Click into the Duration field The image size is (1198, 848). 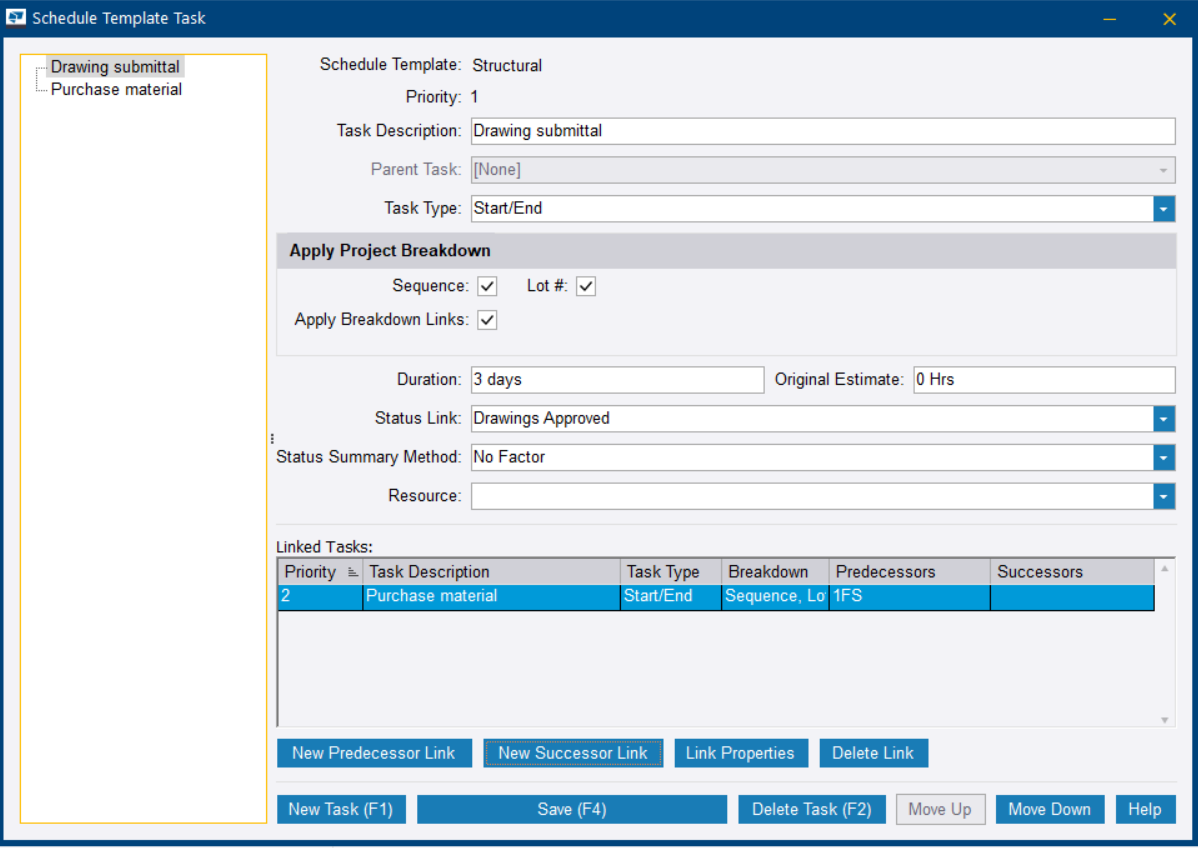point(616,380)
